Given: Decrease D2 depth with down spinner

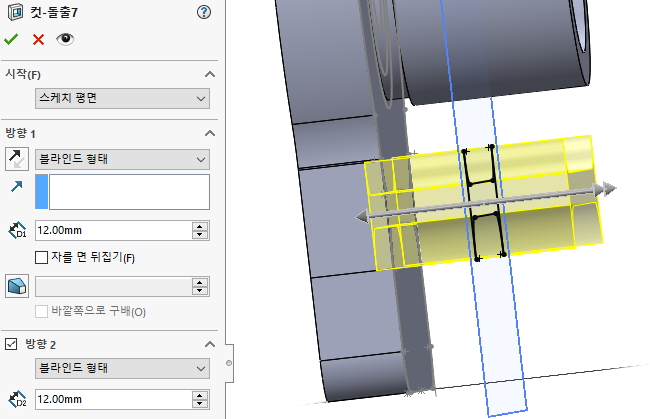Looking at the screenshot, I should [x=200, y=404].
